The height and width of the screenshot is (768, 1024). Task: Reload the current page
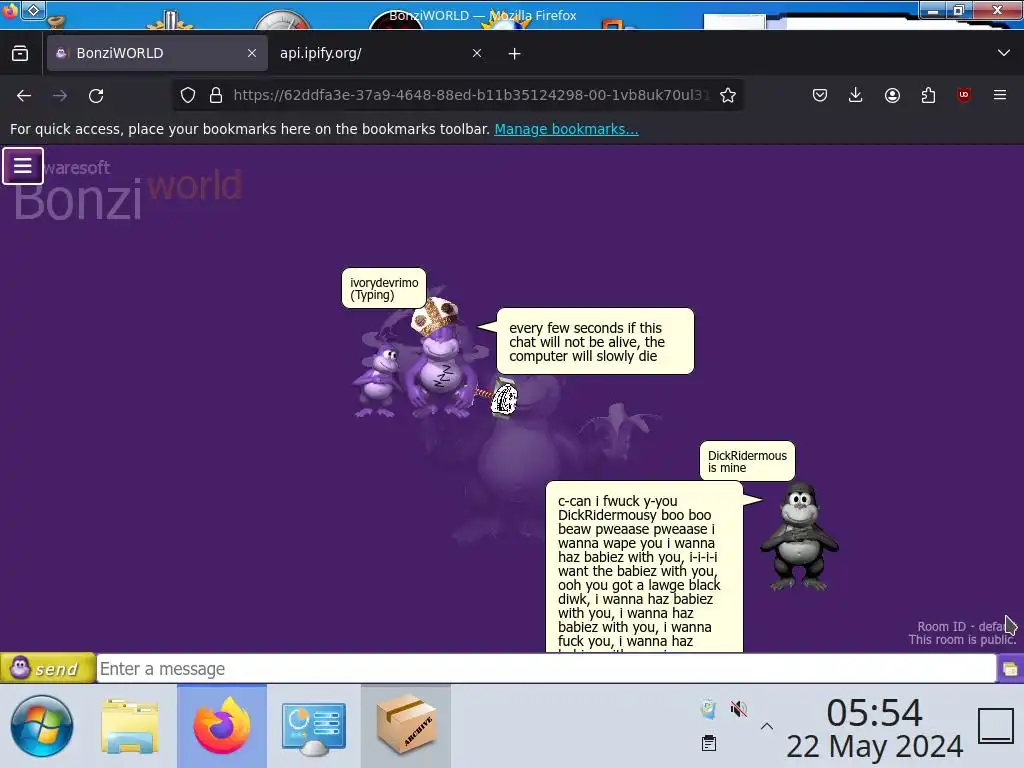point(96,96)
